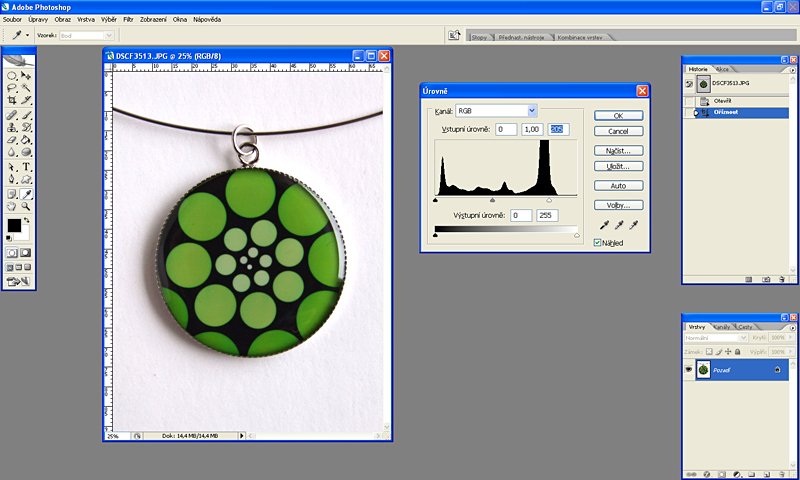The height and width of the screenshot is (480, 800).
Task: Toggle the history source box beside Oříznout
Action: point(689,113)
